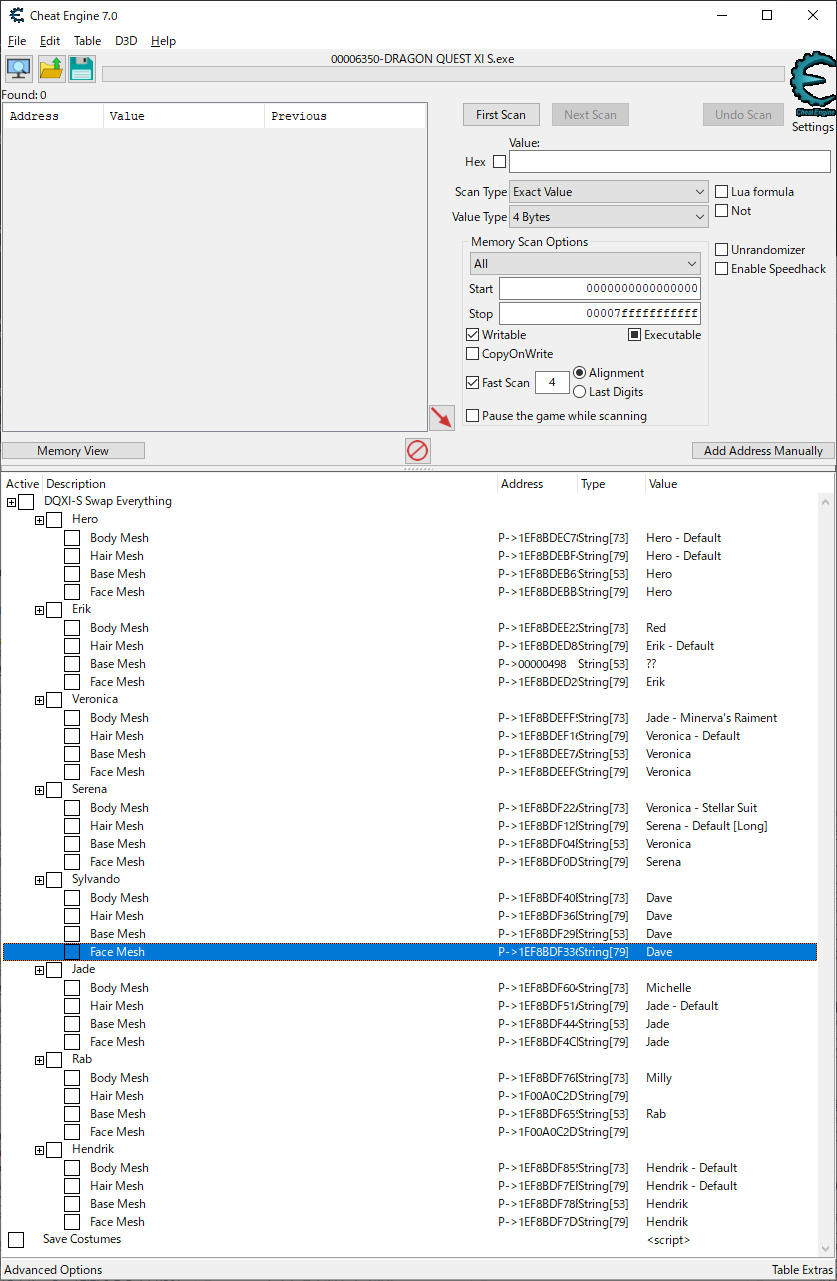The height and width of the screenshot is (1281, 837).
Task: Select the Alignment radio button
Action: (579, 373)
